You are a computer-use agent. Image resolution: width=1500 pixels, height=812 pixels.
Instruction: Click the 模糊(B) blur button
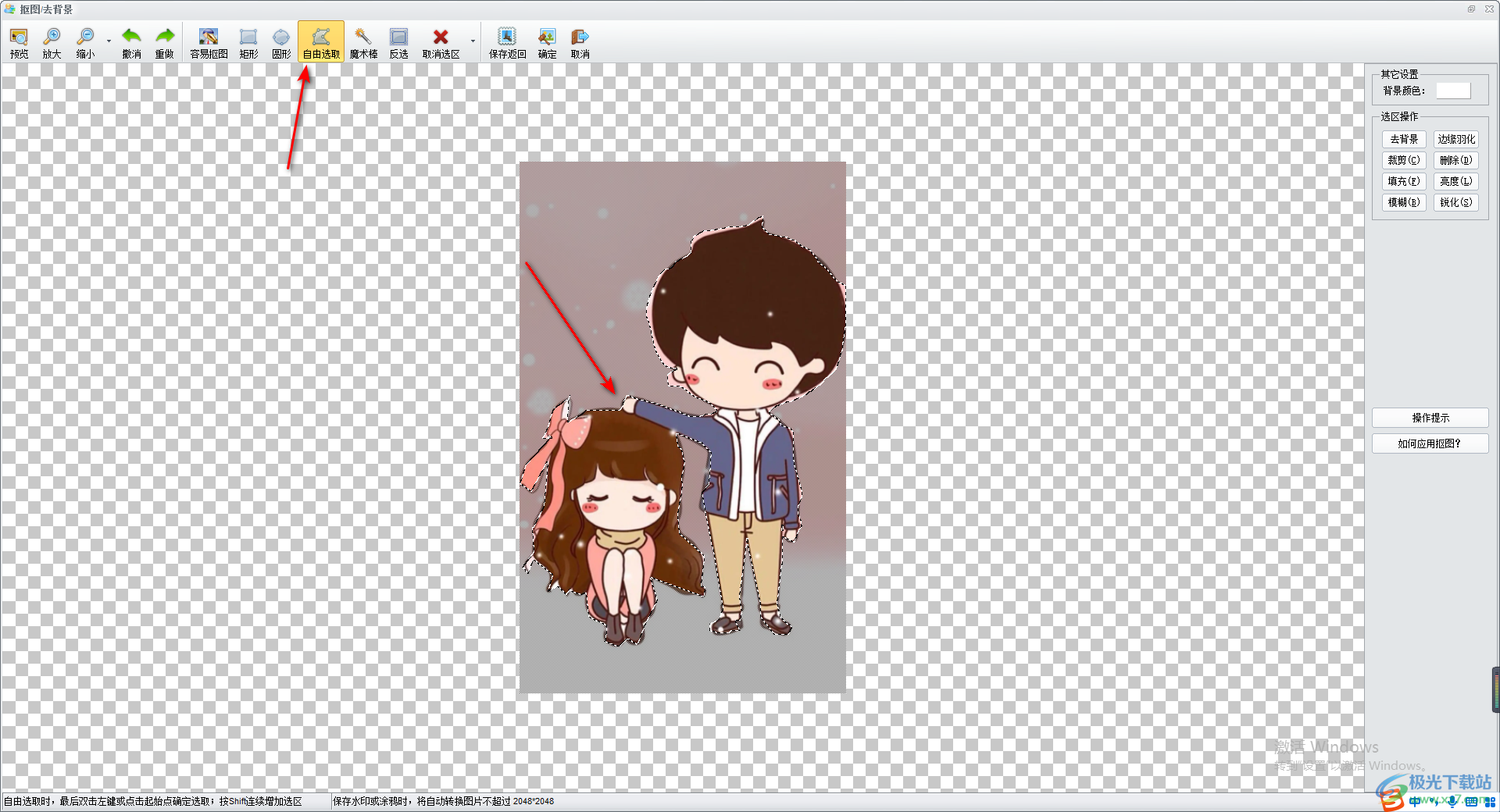pyautogui.click(x=1404, y=202)
